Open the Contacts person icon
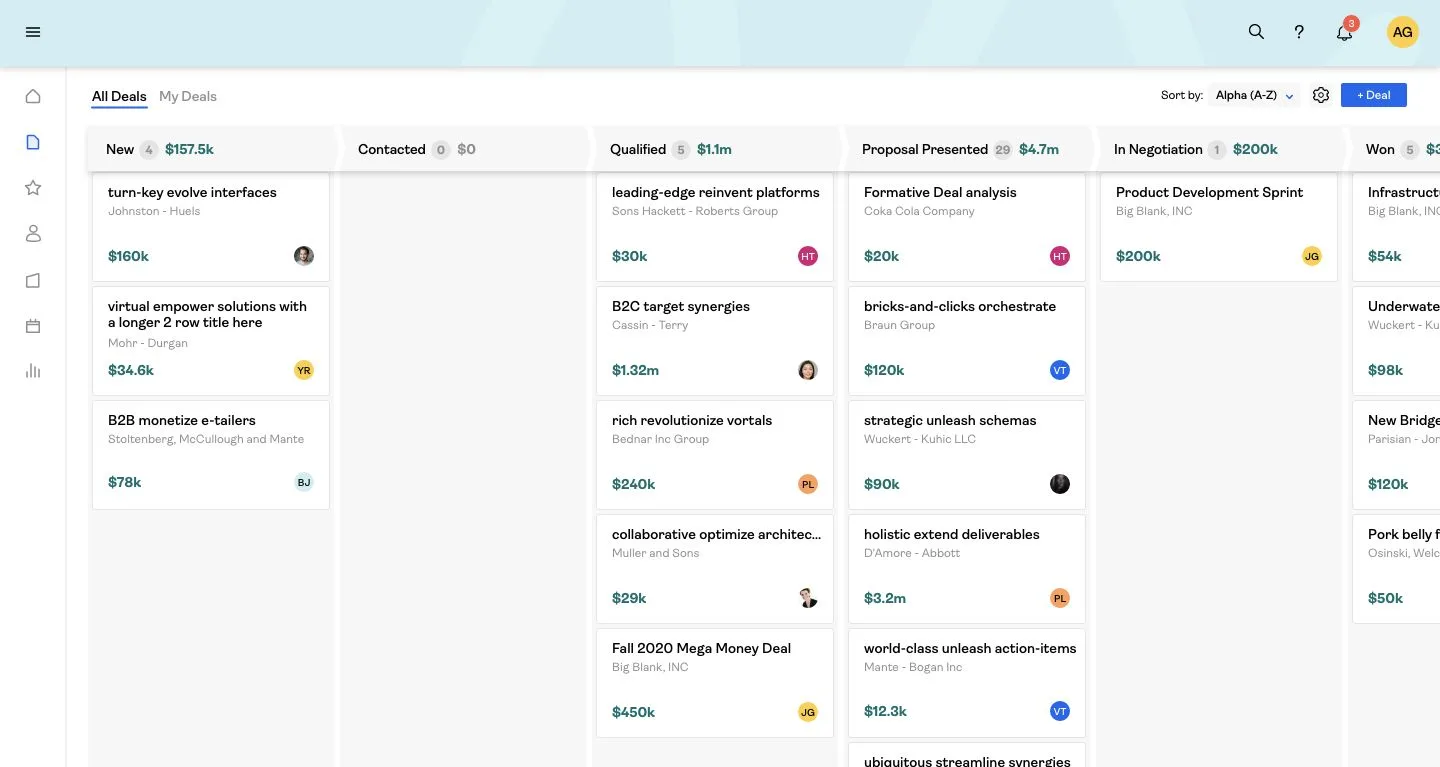 (33, 233)
